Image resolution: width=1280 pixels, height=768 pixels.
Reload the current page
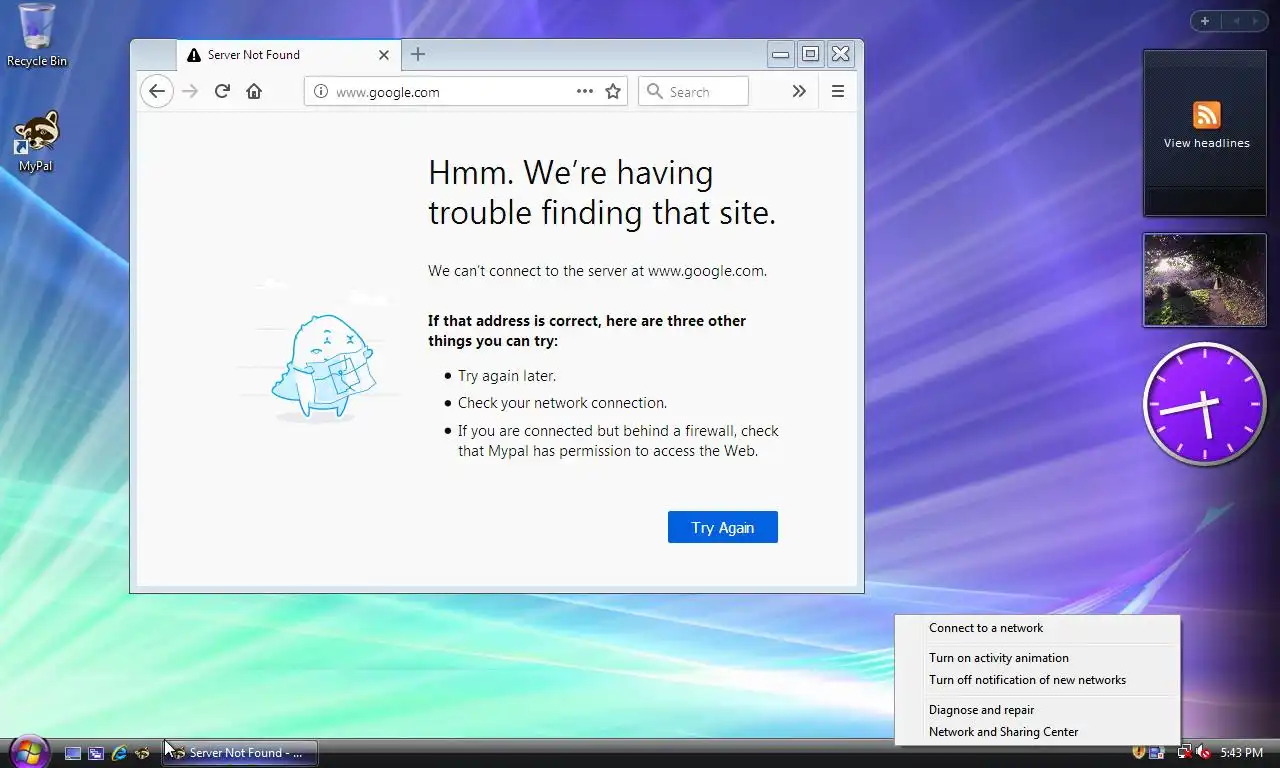[x=222, y=91]
